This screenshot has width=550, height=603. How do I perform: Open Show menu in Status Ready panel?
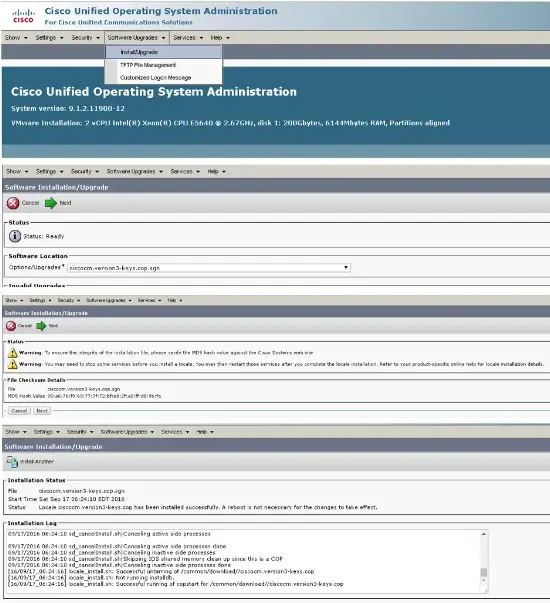tap(17, 172)
